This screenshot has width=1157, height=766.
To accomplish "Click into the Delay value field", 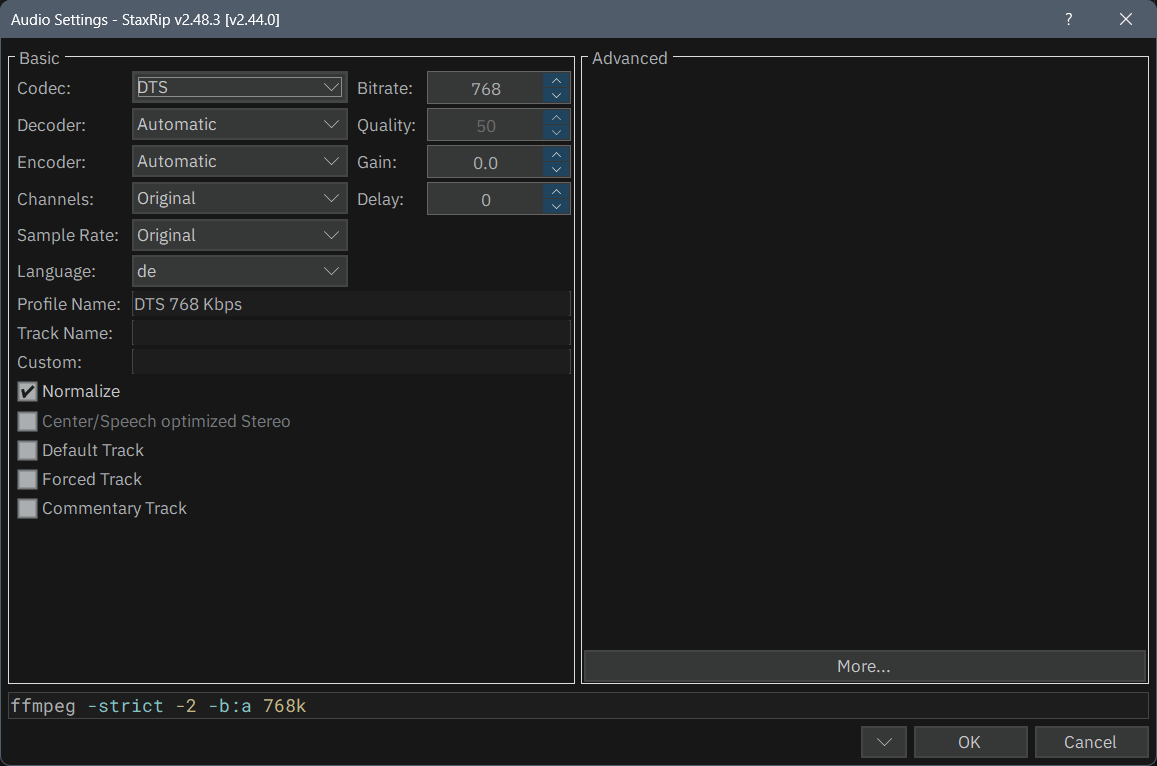I will pos(486,199).
